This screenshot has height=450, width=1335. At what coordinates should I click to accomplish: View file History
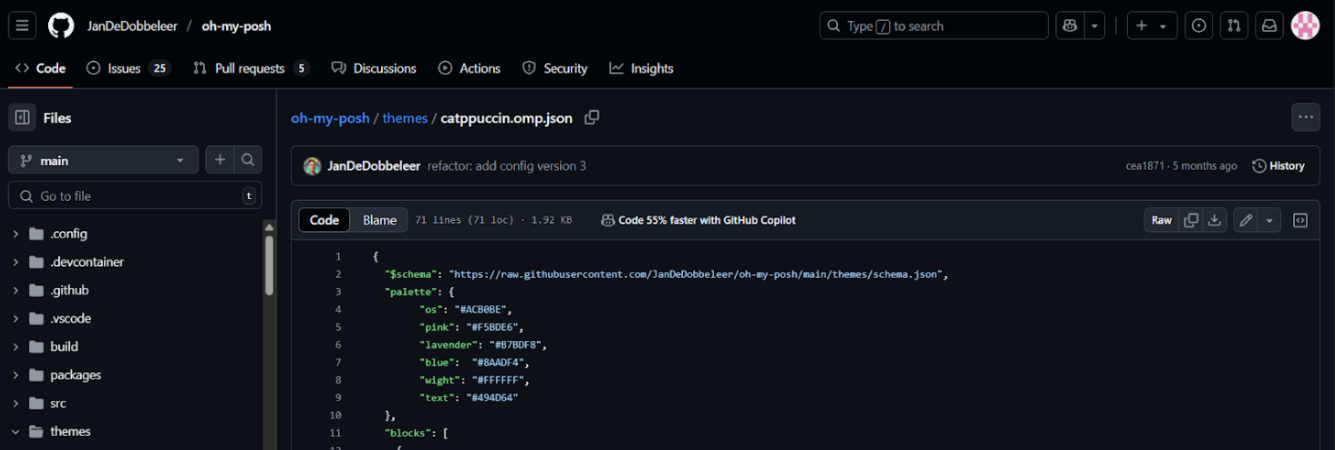[1278, 166]
